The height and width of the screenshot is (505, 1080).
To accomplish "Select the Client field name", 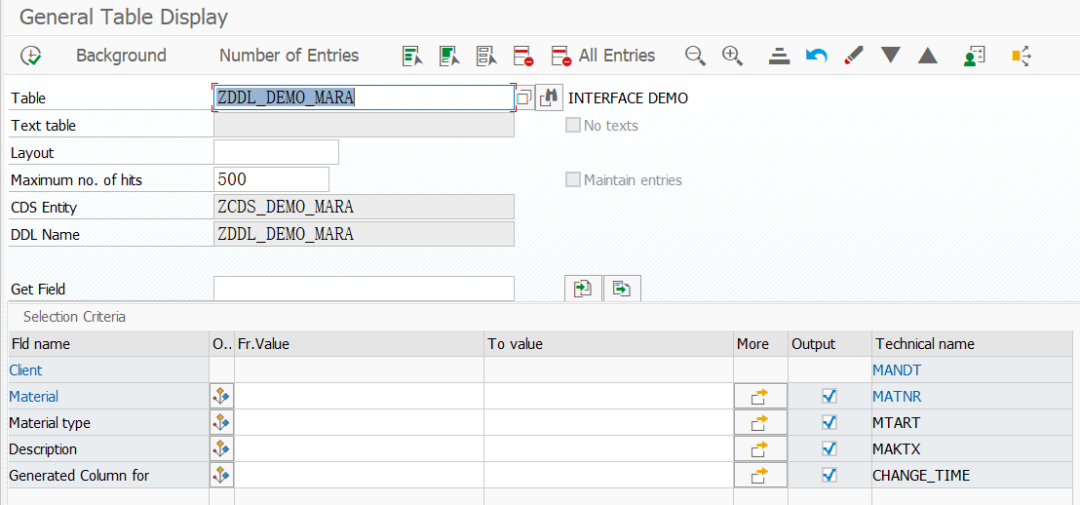I will click(x=25, y=370).
